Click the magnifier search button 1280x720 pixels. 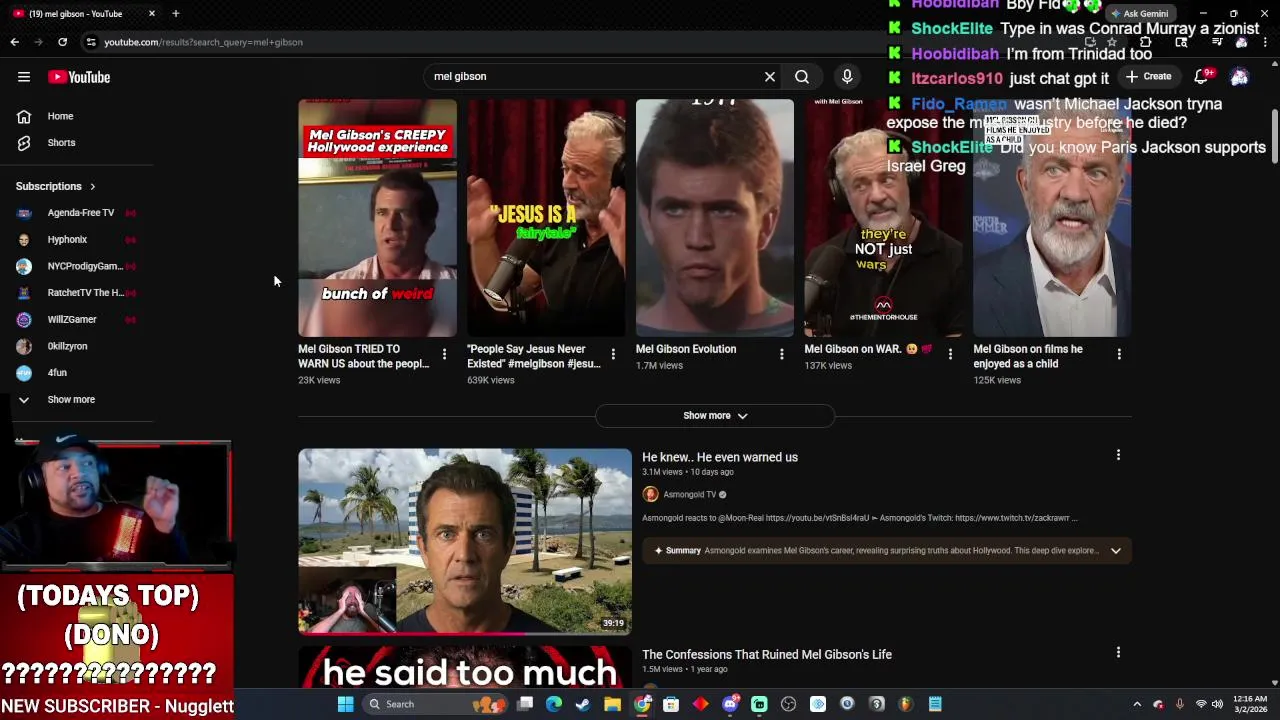[x=802, y=77]
